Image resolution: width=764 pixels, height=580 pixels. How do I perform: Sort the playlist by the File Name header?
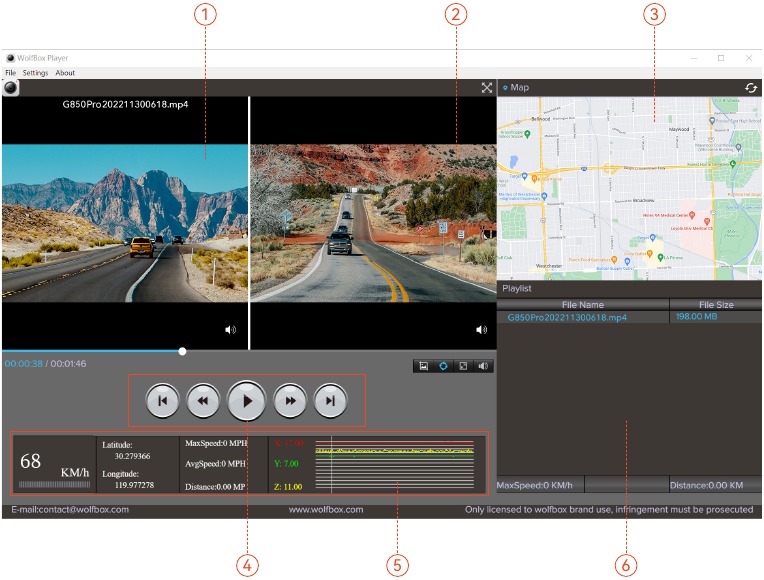click(x=583, y=305)
